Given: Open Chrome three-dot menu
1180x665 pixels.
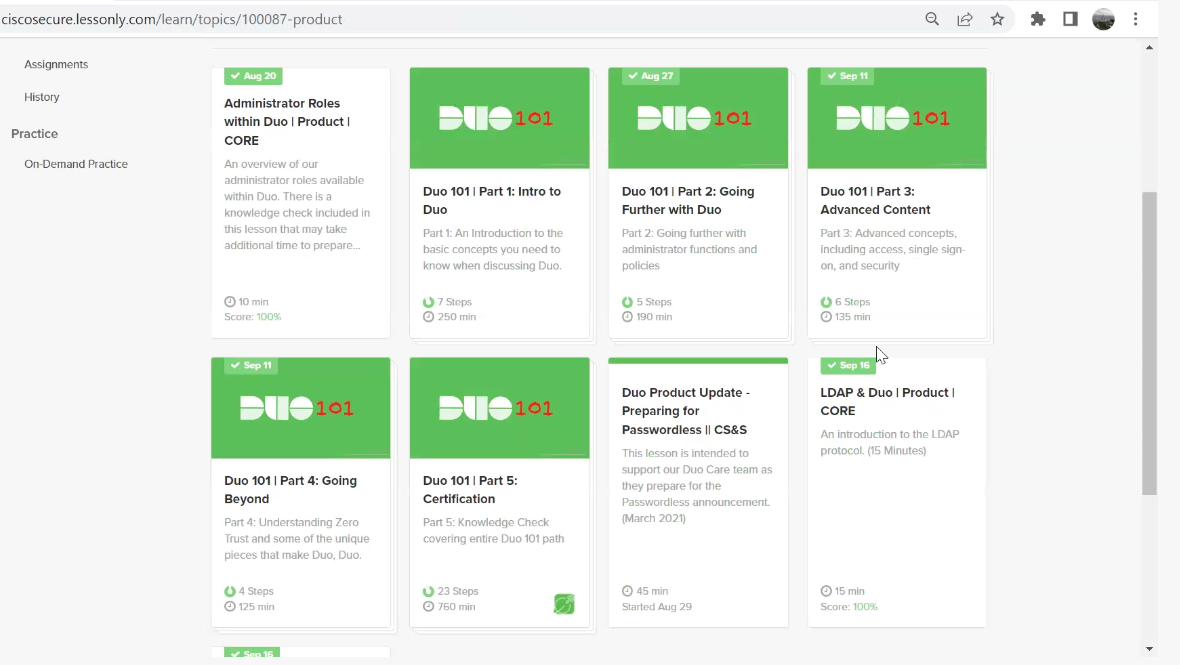Looking at the screenshot, I should click(x=1136, y=19).
